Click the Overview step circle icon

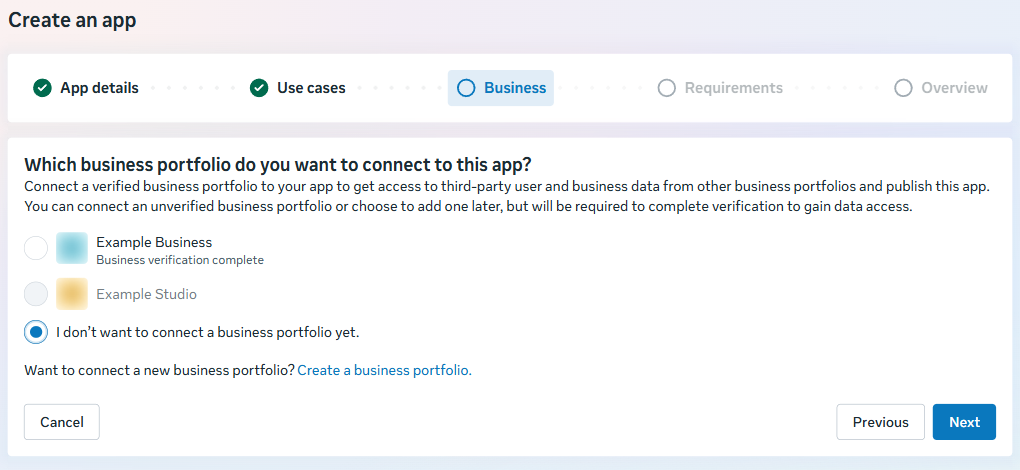[x=903, y=88]
